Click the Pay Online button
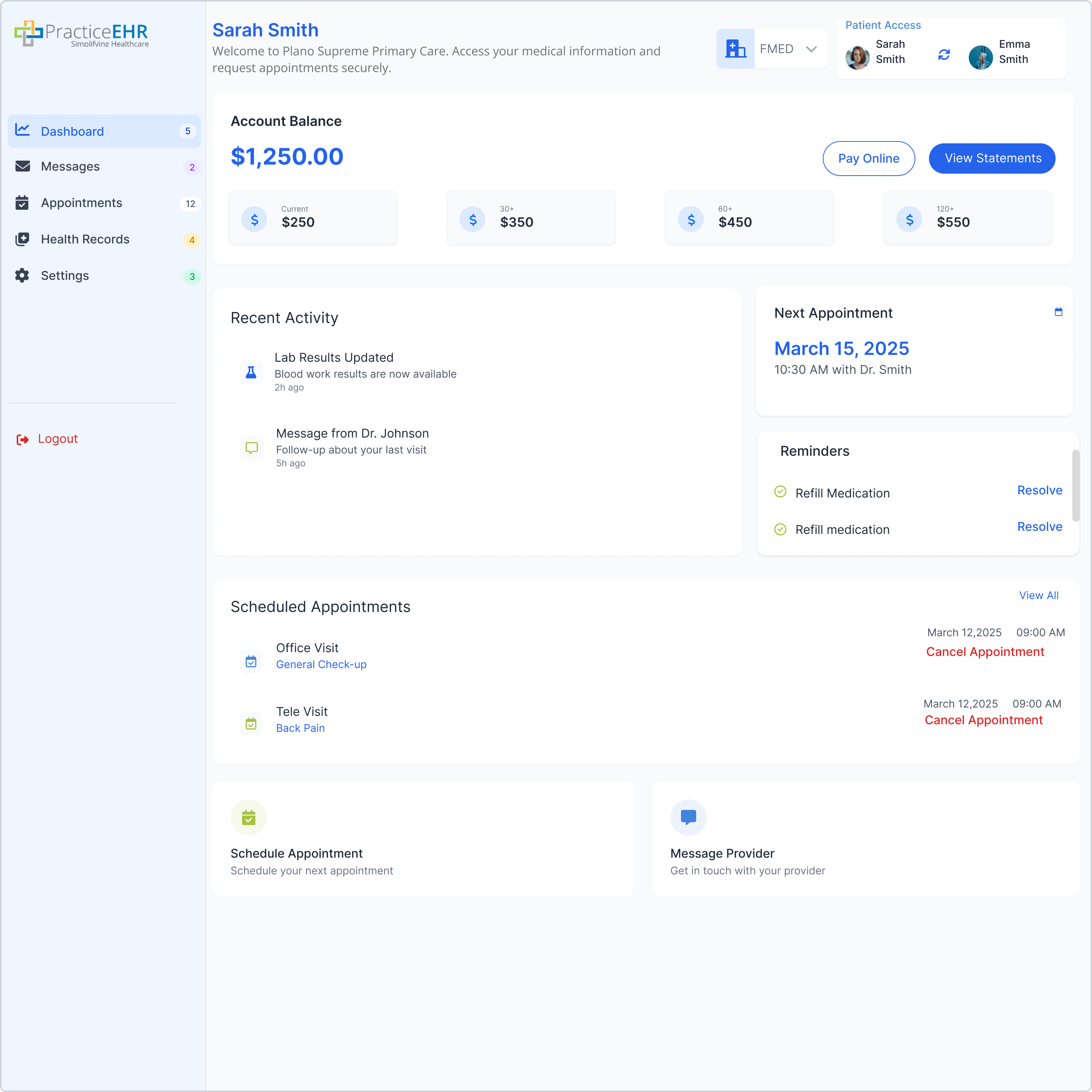Image resolution: width=1092 pixels, height=1092 pixels. click(x=868, y=158)
